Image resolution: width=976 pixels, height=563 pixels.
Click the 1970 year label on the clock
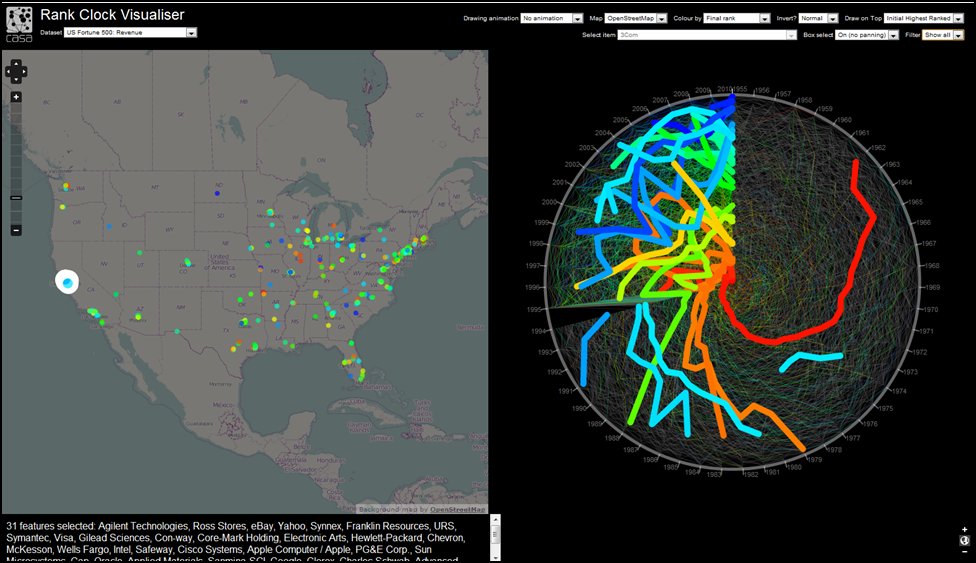[931, 310]
